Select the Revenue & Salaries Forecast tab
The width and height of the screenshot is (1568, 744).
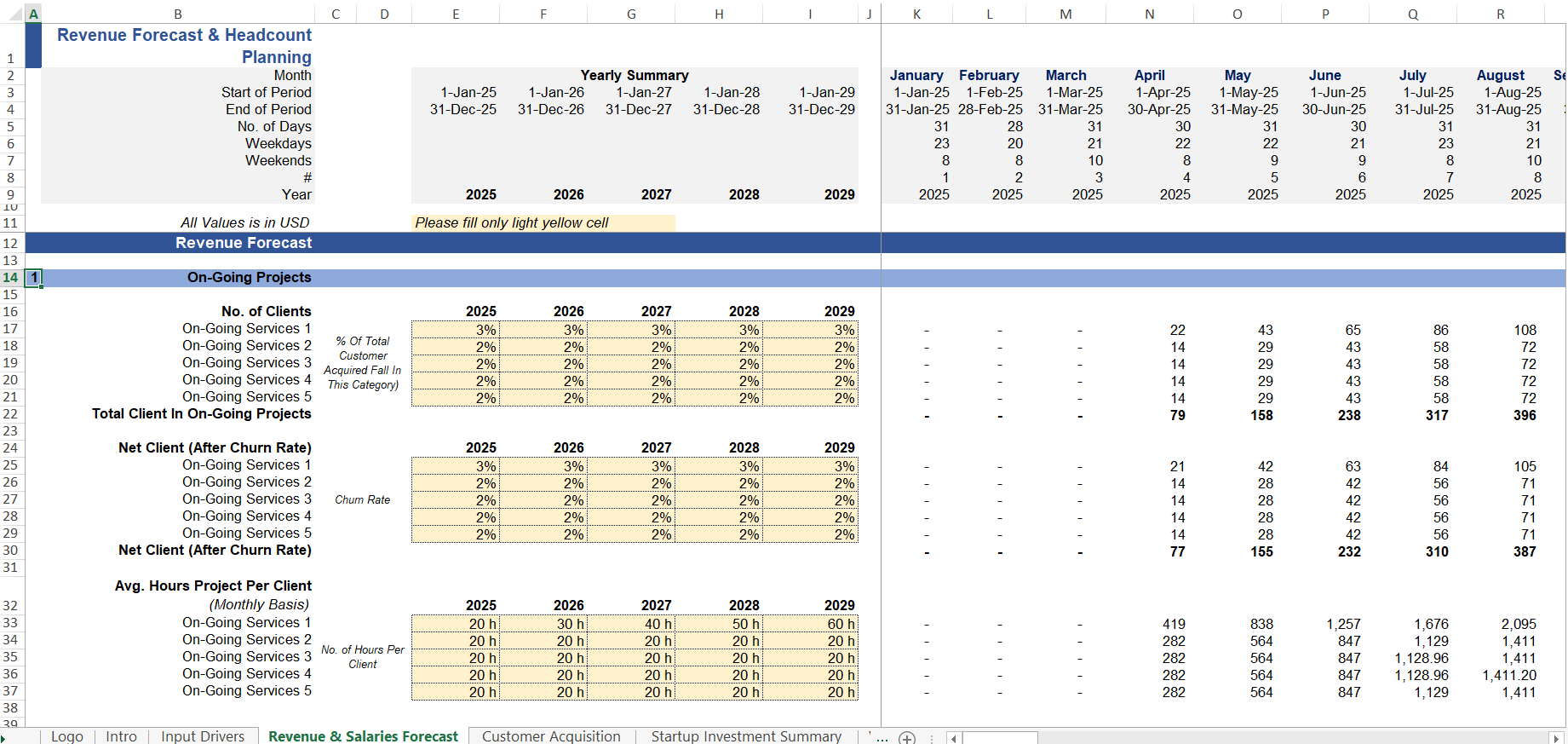363,736
